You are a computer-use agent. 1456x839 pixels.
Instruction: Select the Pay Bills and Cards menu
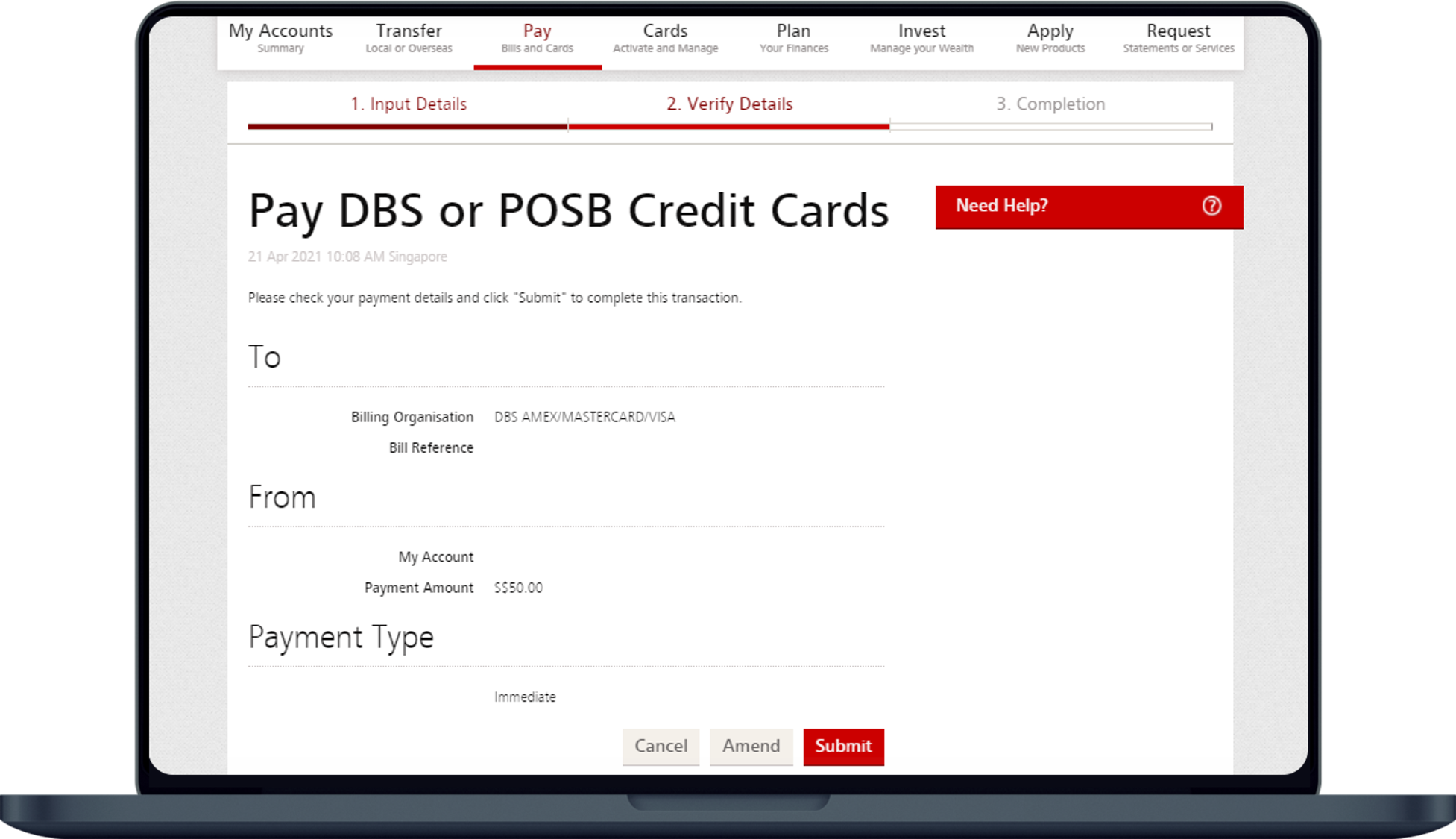point(537,38)
